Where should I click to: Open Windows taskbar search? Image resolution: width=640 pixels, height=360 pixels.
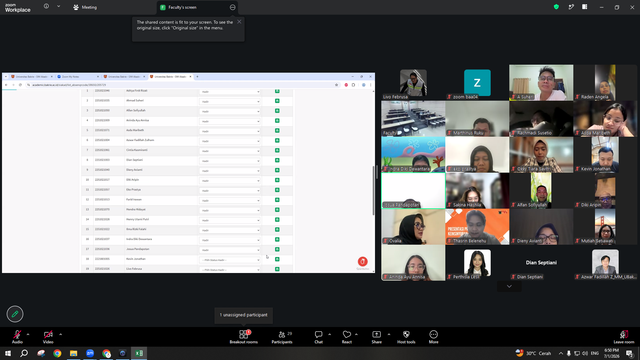pos(24,353)
